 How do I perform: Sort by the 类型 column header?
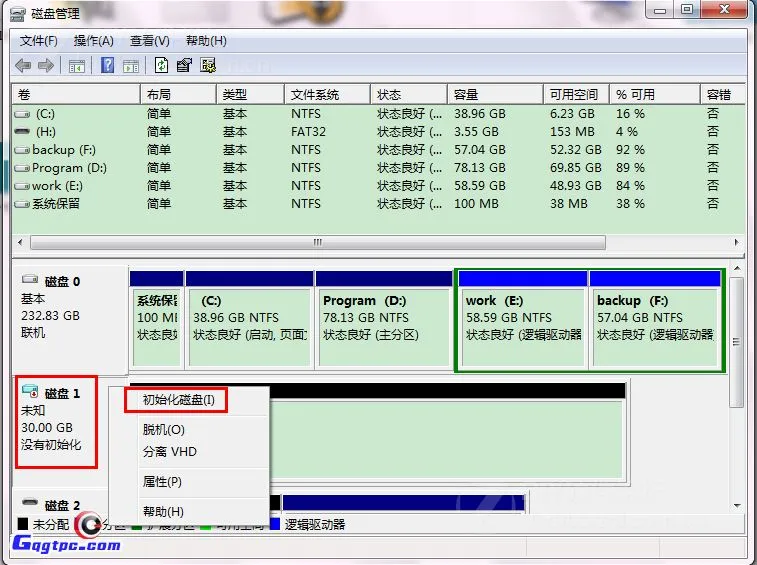coord(250,94)
